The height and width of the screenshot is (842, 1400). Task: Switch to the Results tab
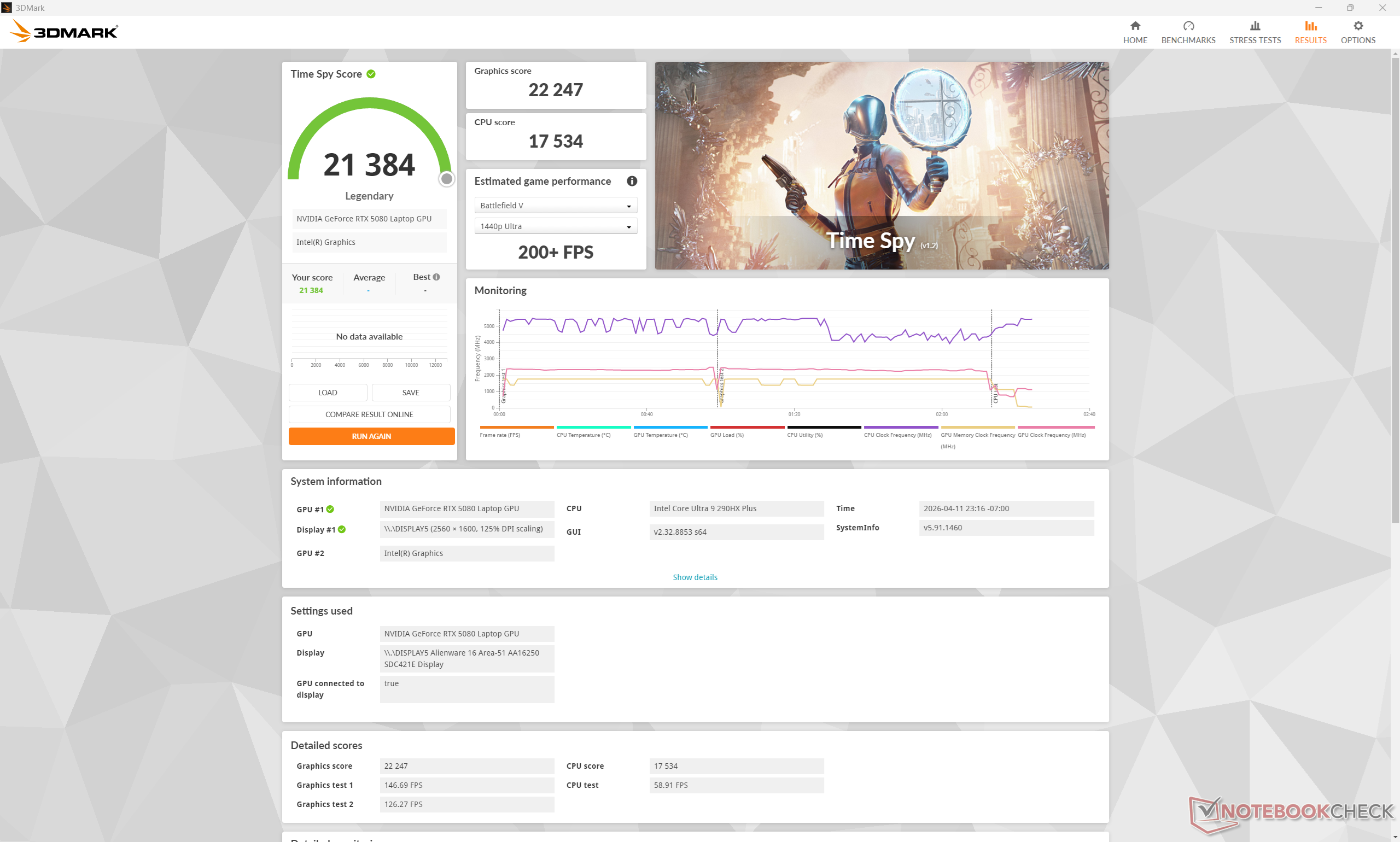(1310, 32)
